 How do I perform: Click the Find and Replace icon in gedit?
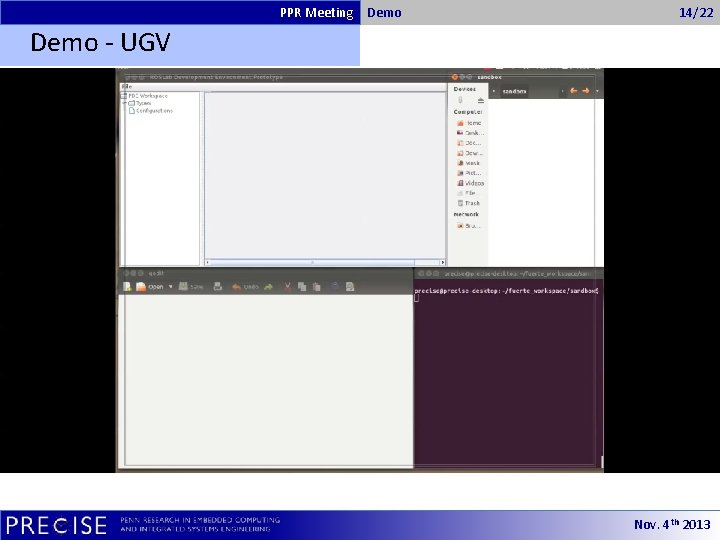point(350,287)
